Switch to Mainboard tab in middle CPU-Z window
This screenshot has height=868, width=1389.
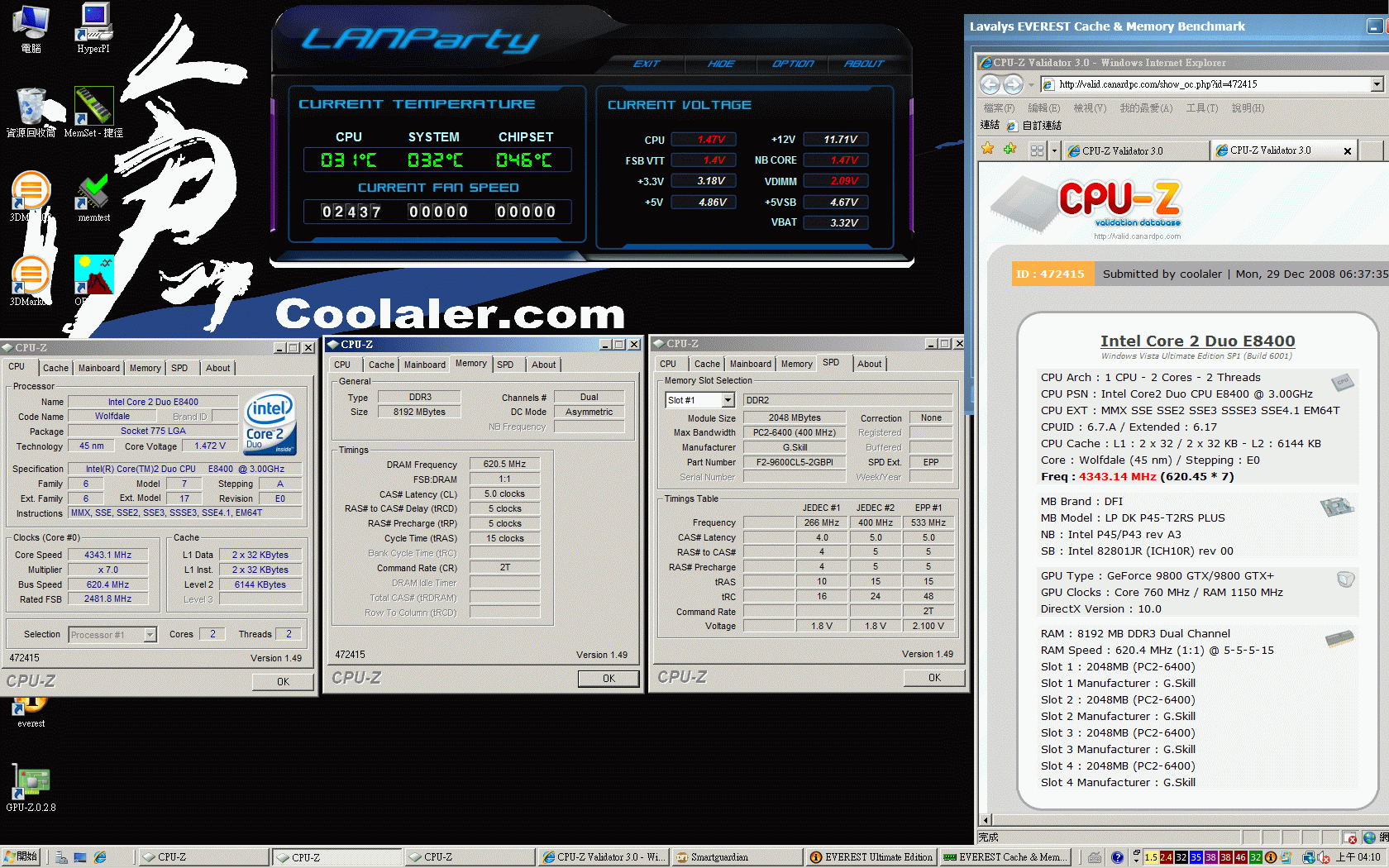pos(425,365)
